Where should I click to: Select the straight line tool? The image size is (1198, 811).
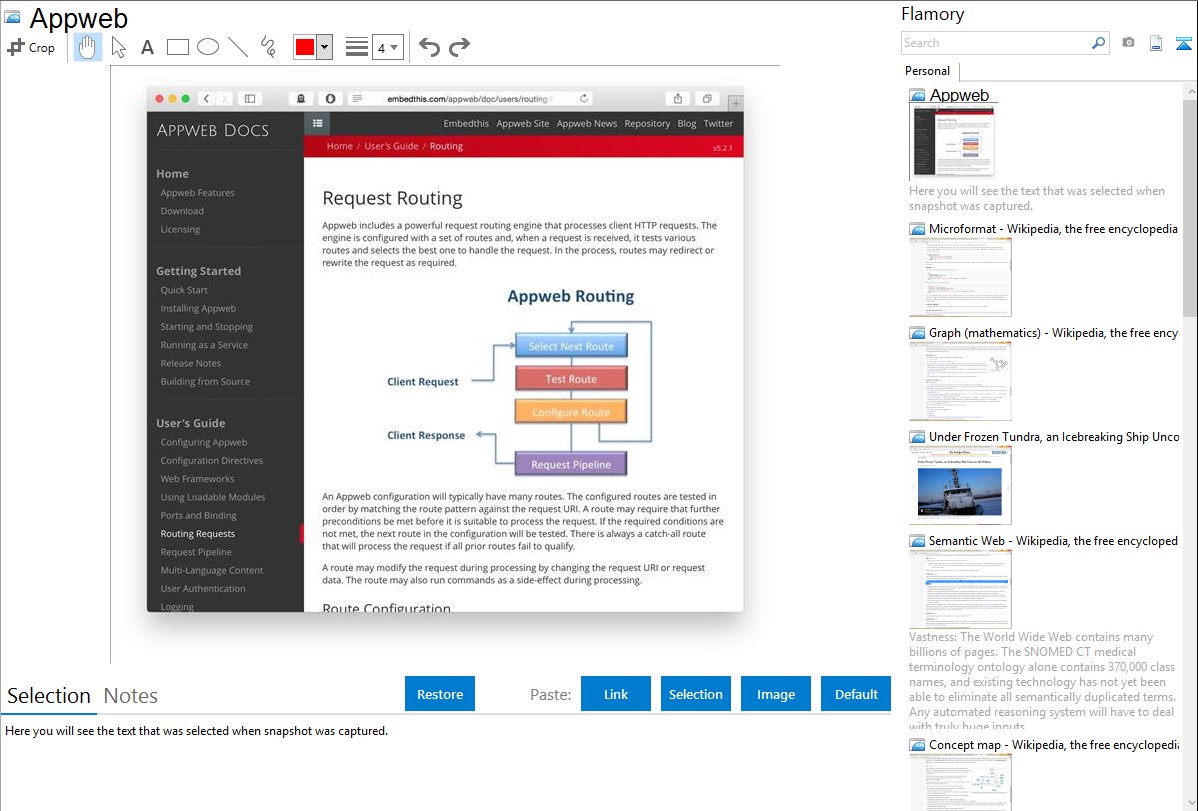[x=238, y=47]
